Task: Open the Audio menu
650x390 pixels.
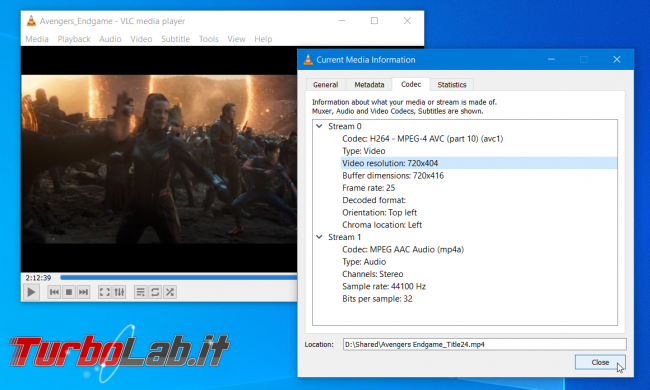Action: point(110,39)
